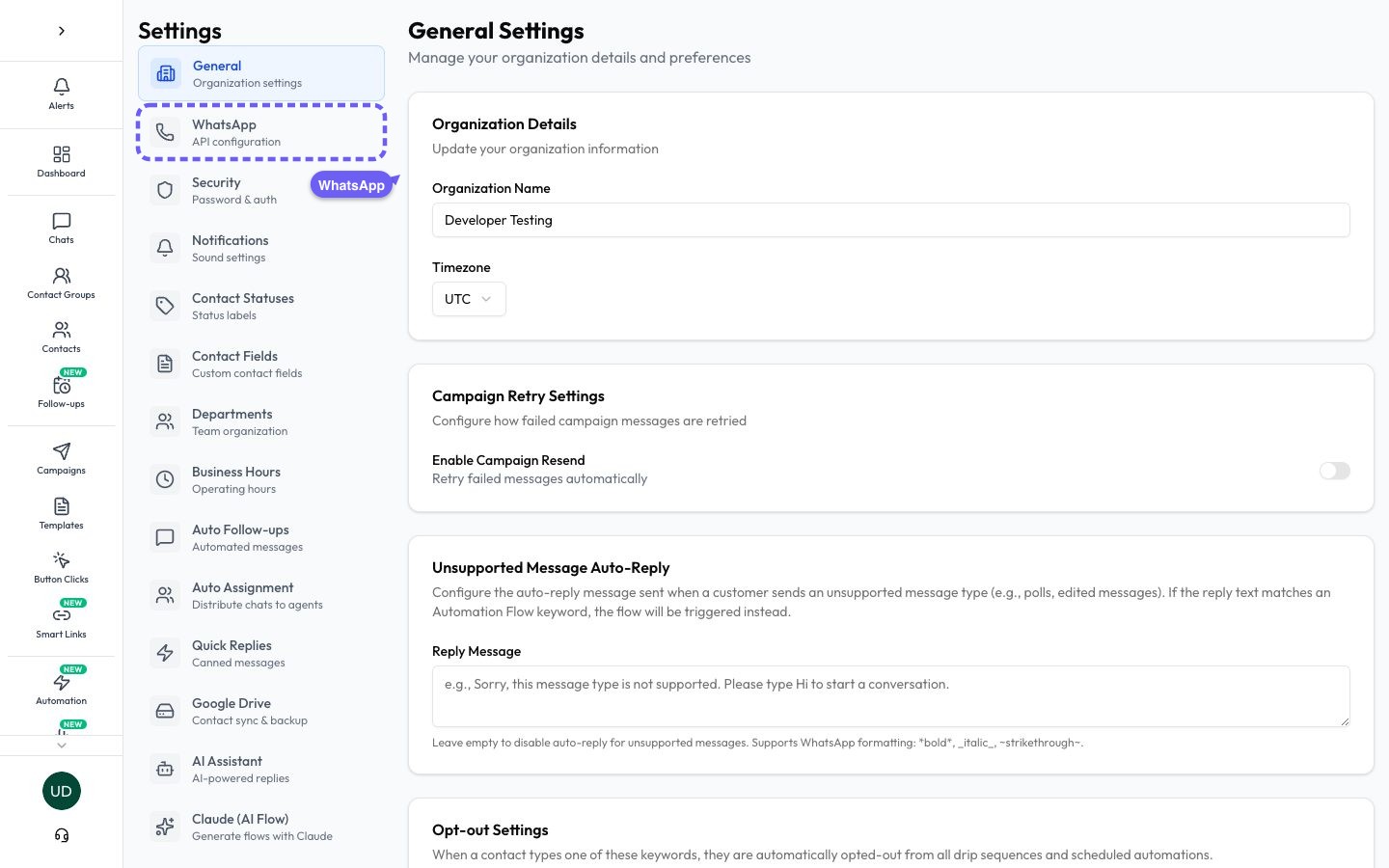Go to Dashboard icon
Viewport: 1389px width, 868px height.
[61, 154]
